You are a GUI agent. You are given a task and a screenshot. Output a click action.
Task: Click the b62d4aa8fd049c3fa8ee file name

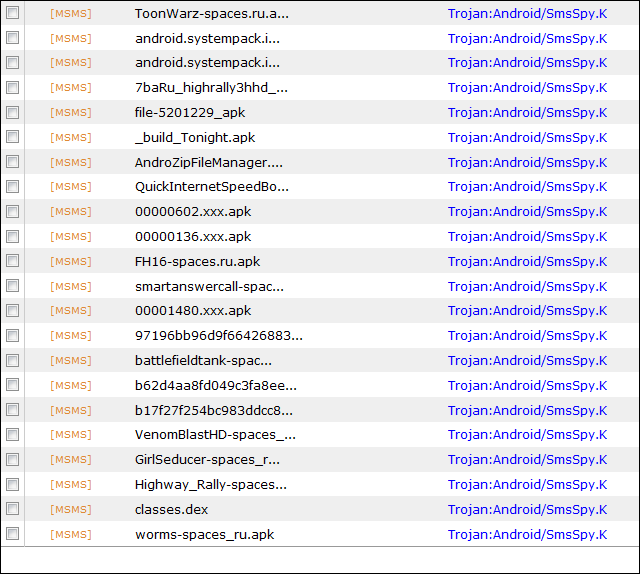(215, 386)
